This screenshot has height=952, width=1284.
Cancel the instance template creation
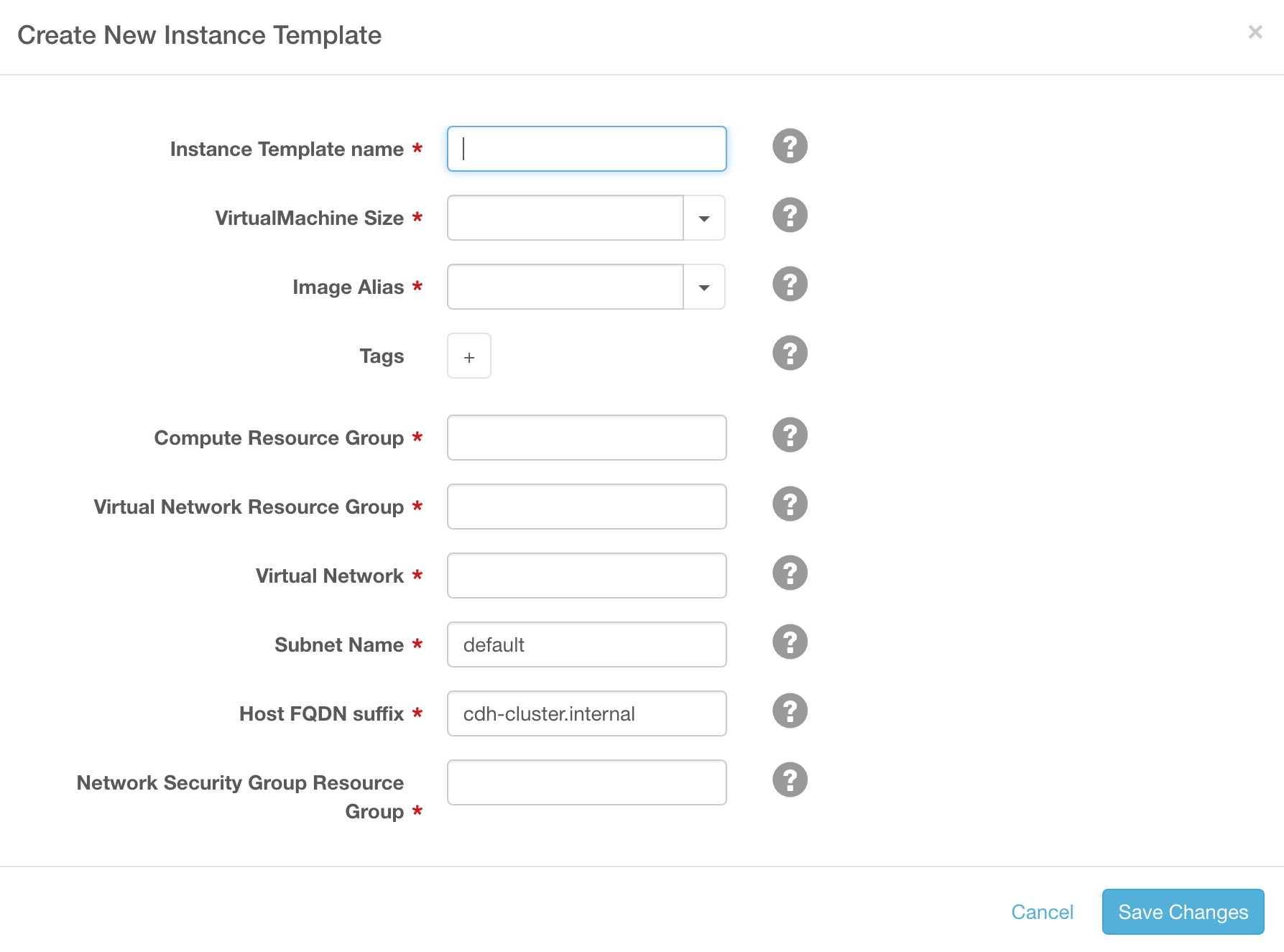tap(1042, 912)
